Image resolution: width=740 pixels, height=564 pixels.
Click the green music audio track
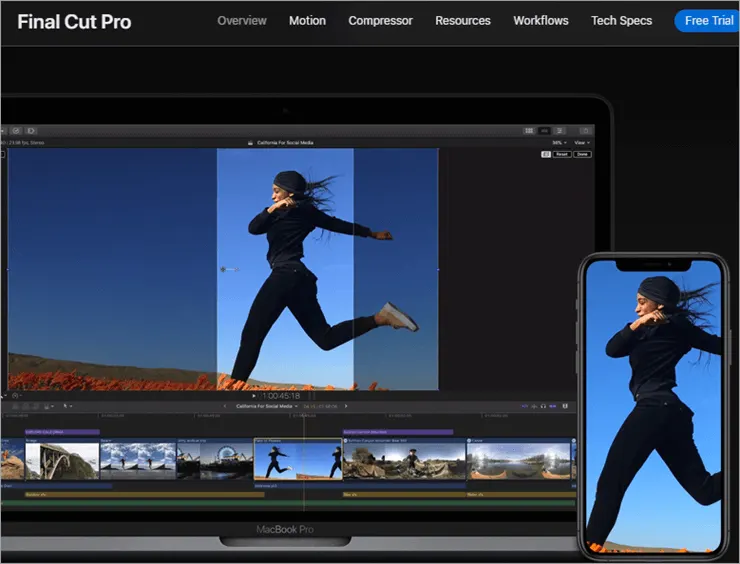click(288, 504)
